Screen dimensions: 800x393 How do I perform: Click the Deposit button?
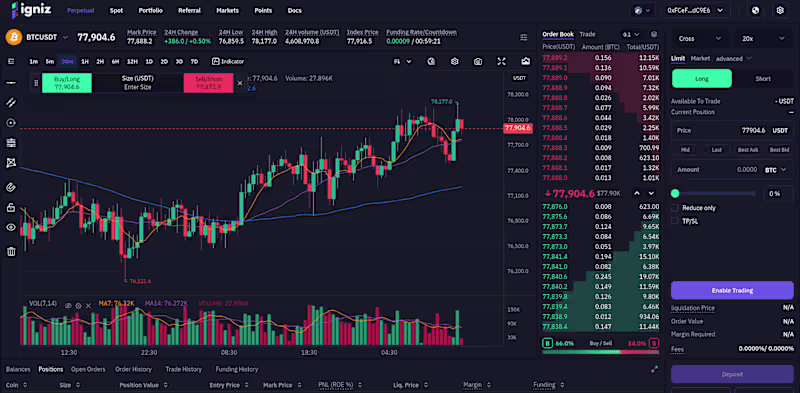point(732,374)
